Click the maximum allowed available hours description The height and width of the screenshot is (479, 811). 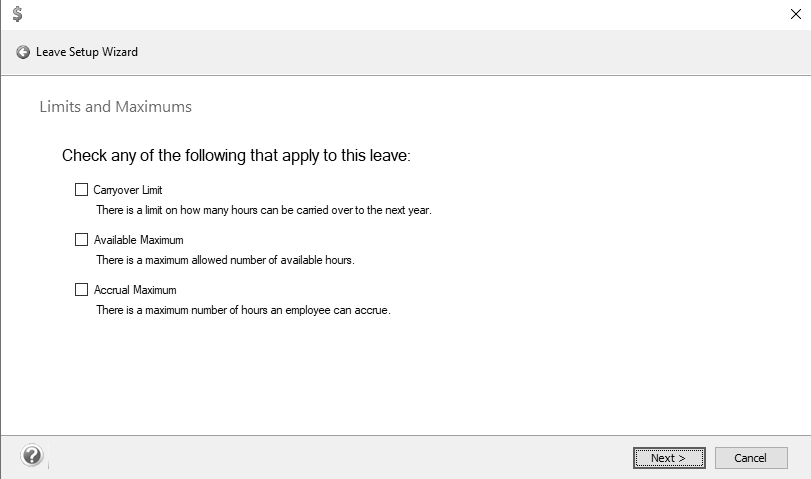click(226, 260)
